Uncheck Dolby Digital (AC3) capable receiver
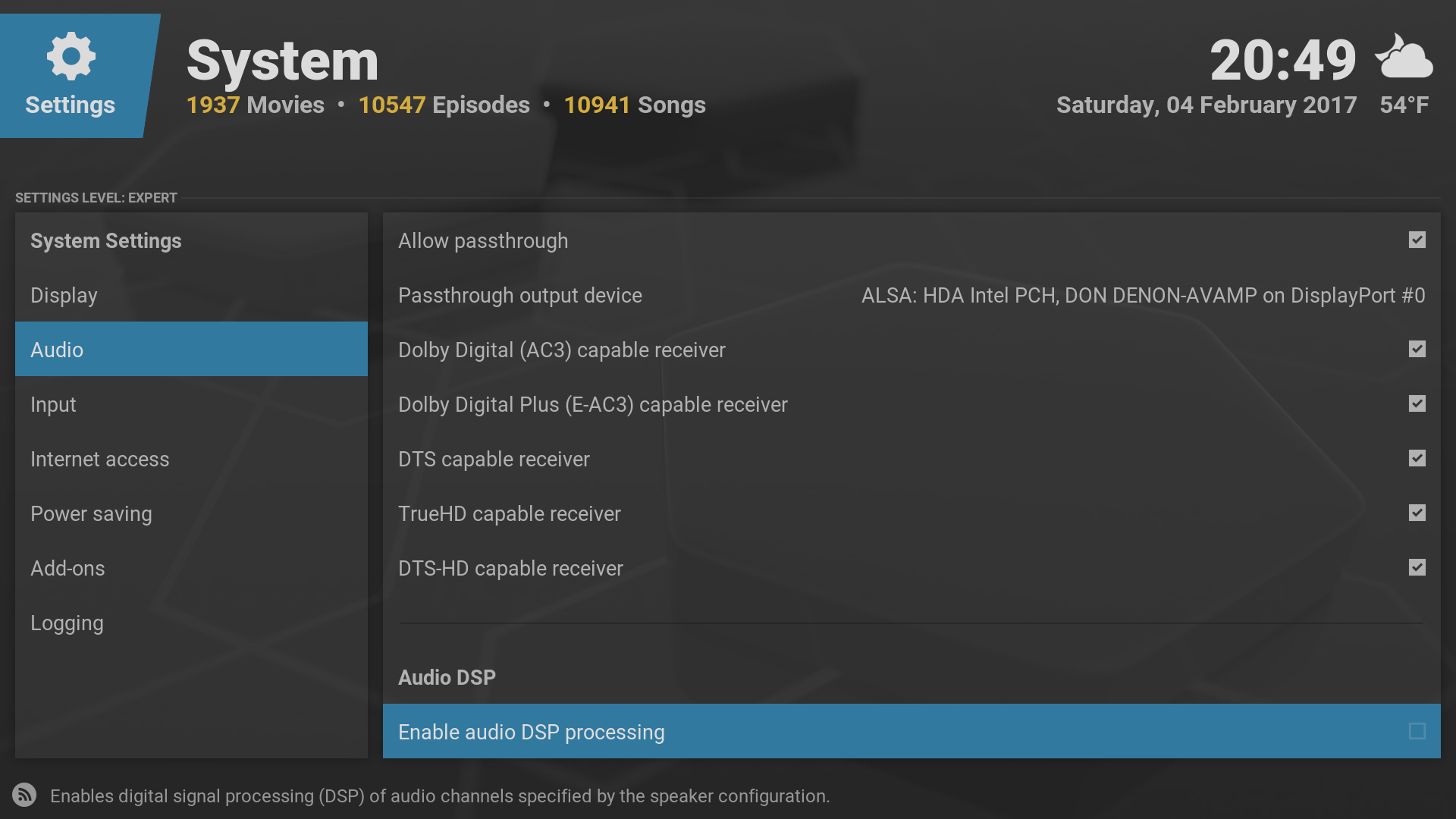The image size is (1456, 819). tap(1417, 350)
